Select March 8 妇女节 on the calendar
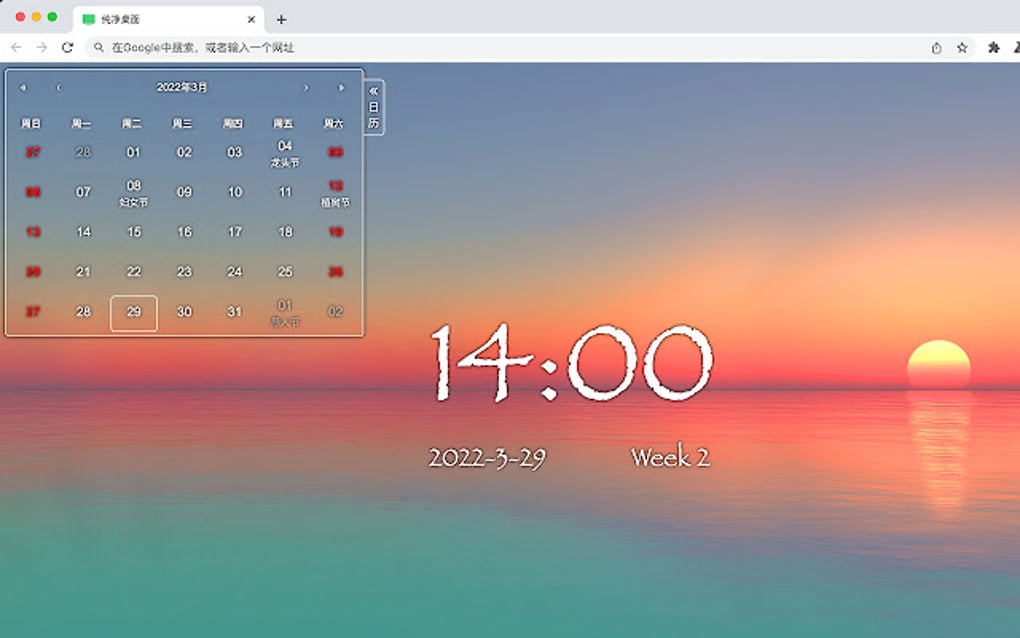 (133, 192)
